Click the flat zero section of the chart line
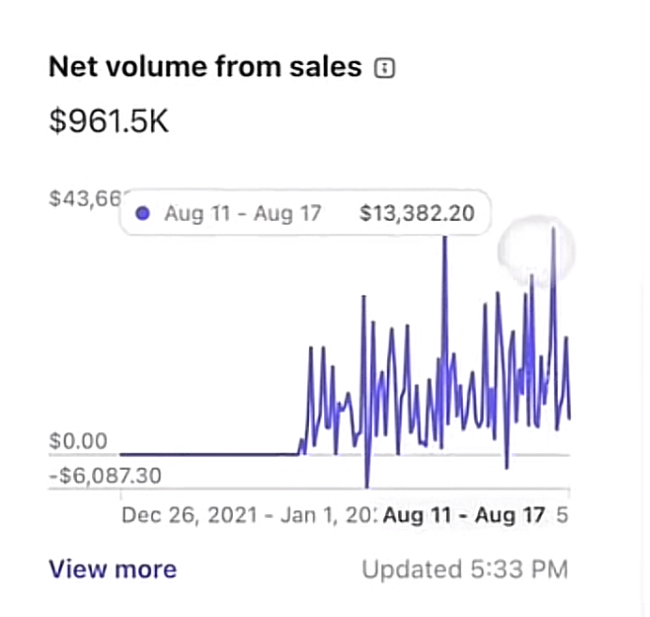Image resolution: width=650 pixels, height=617 pixels. 210,454
